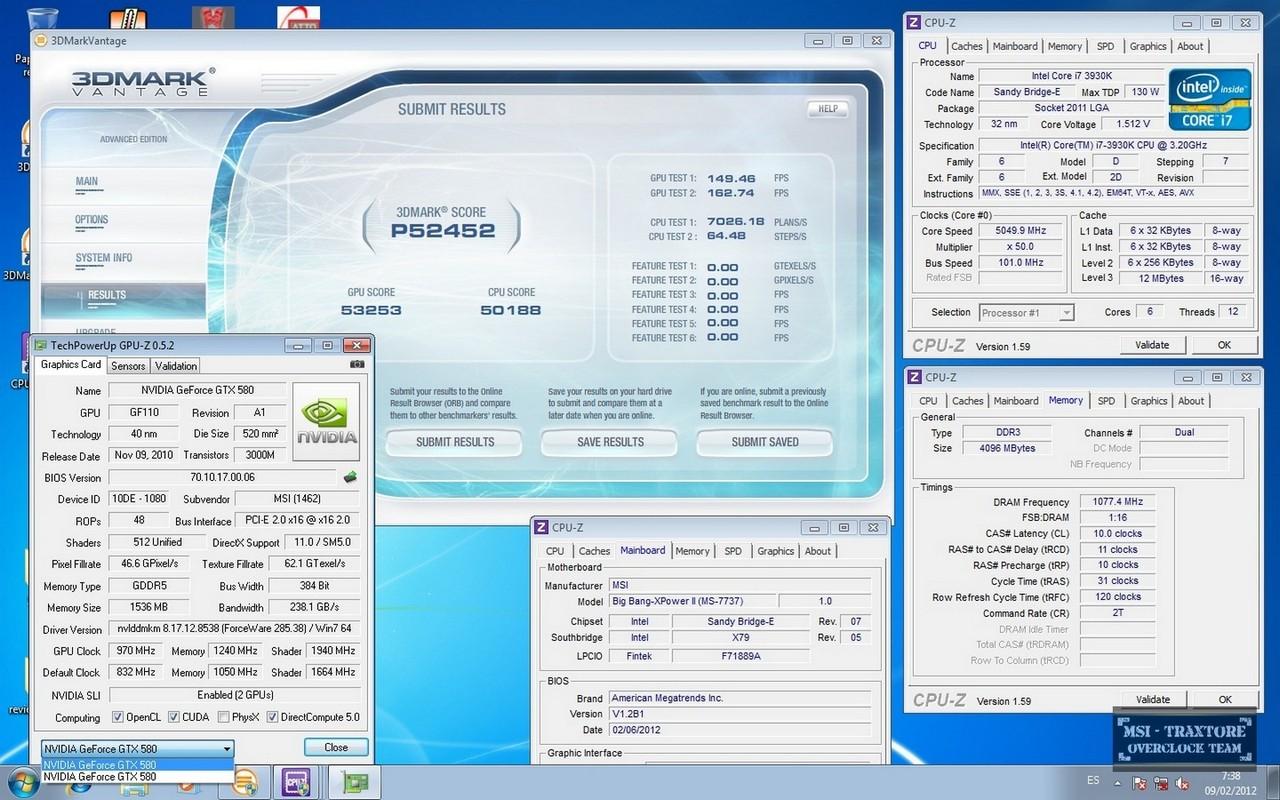Click Validate in the top CPU-Z window

coord(1152,345)
